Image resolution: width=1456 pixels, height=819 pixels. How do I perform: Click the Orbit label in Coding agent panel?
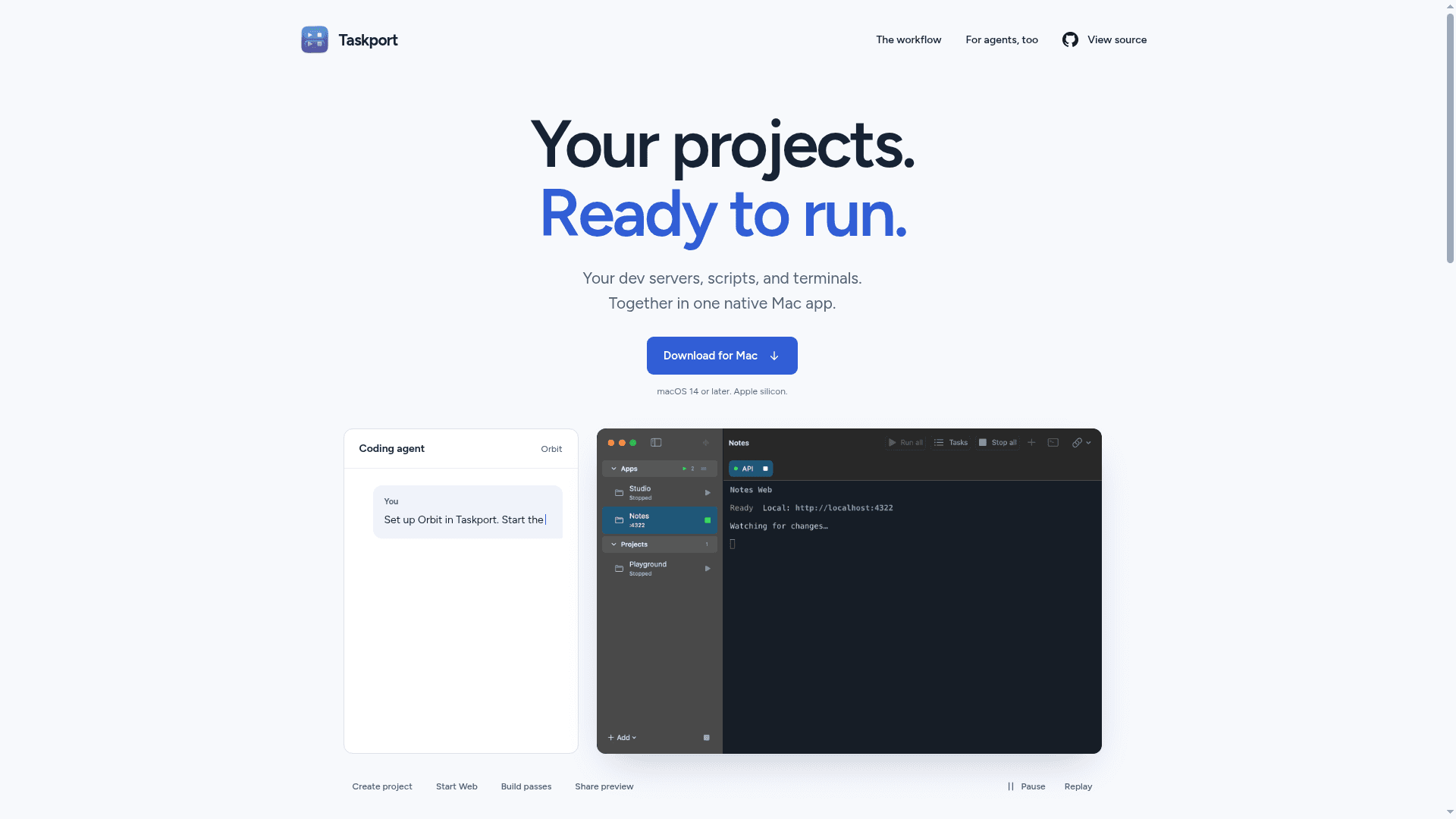tap(551, 449)
